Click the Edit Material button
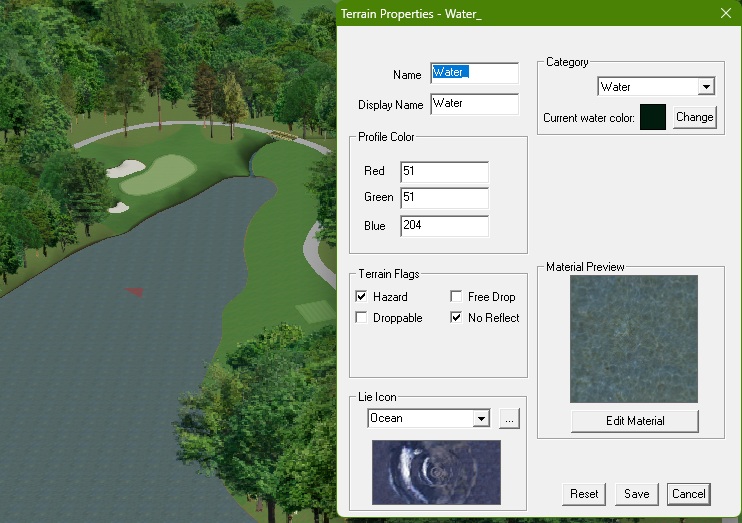The height and width of the screenshot is (523, 742). 635,421
